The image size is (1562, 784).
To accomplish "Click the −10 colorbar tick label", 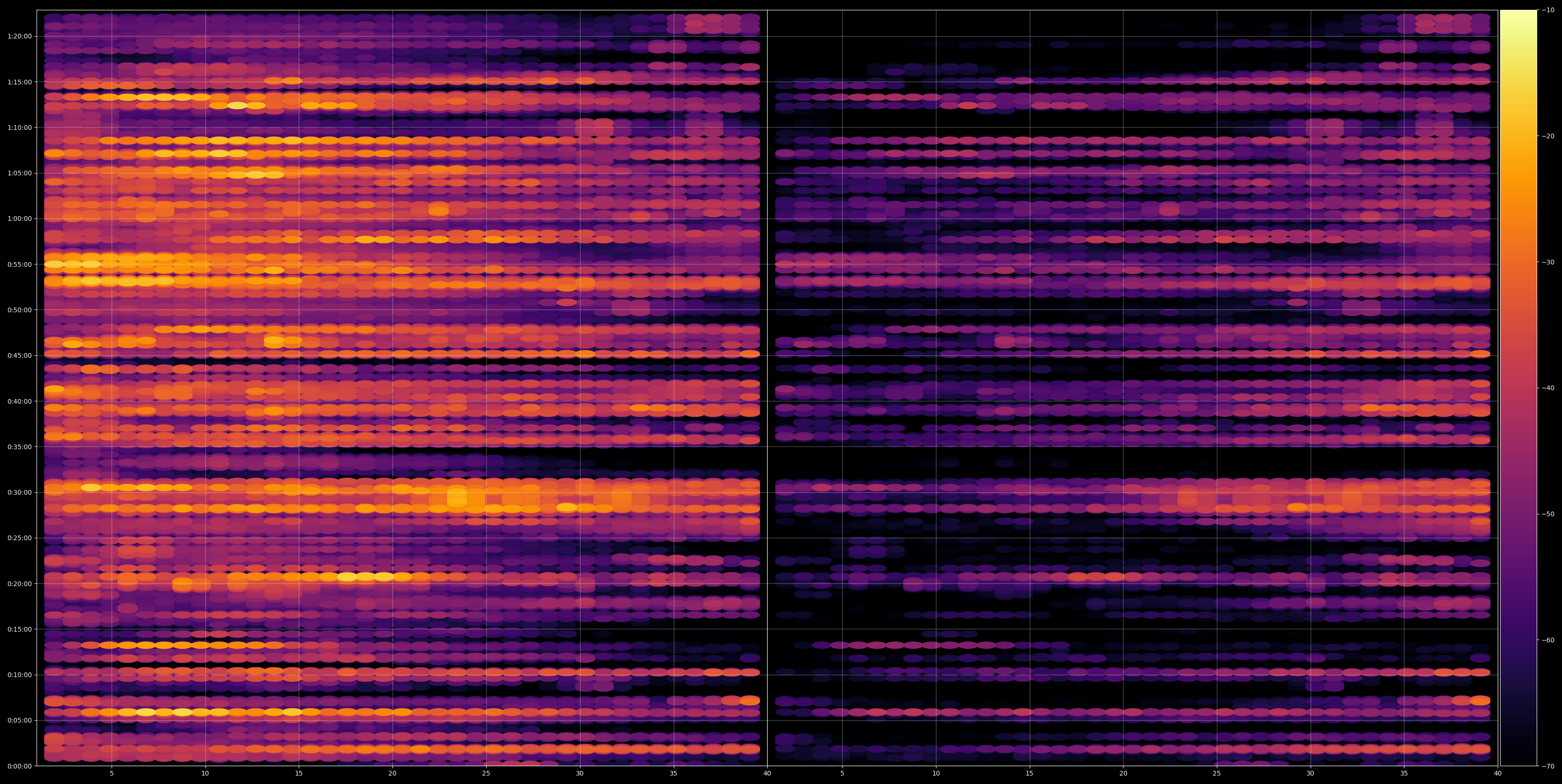I will [x=1547, y=10].
